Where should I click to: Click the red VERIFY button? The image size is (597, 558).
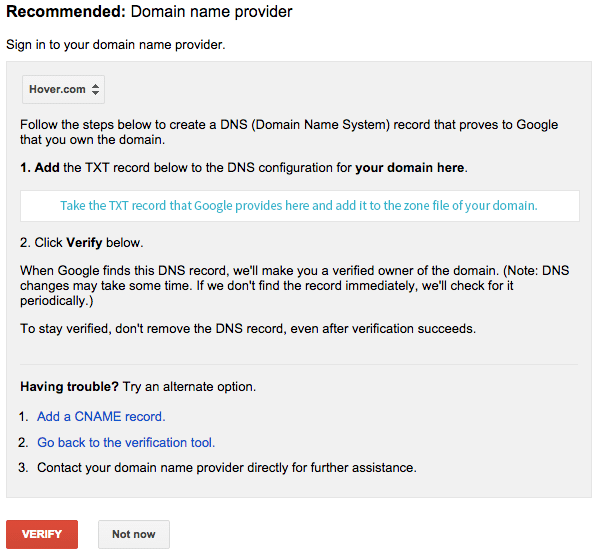click(42, 534)
